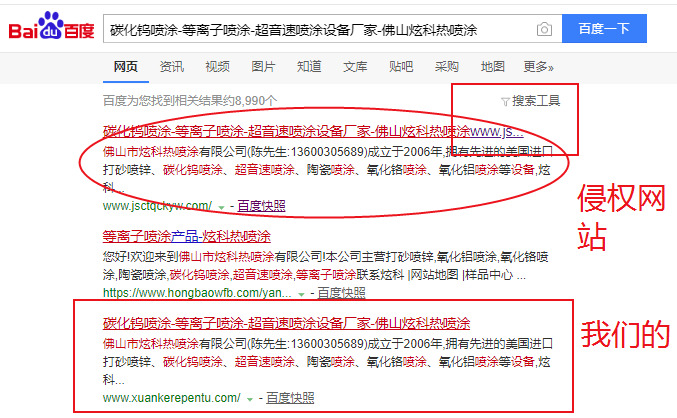Screen dimensions: 677x418
Task: Go to the 文库 tab
Action: coord(355,66)
